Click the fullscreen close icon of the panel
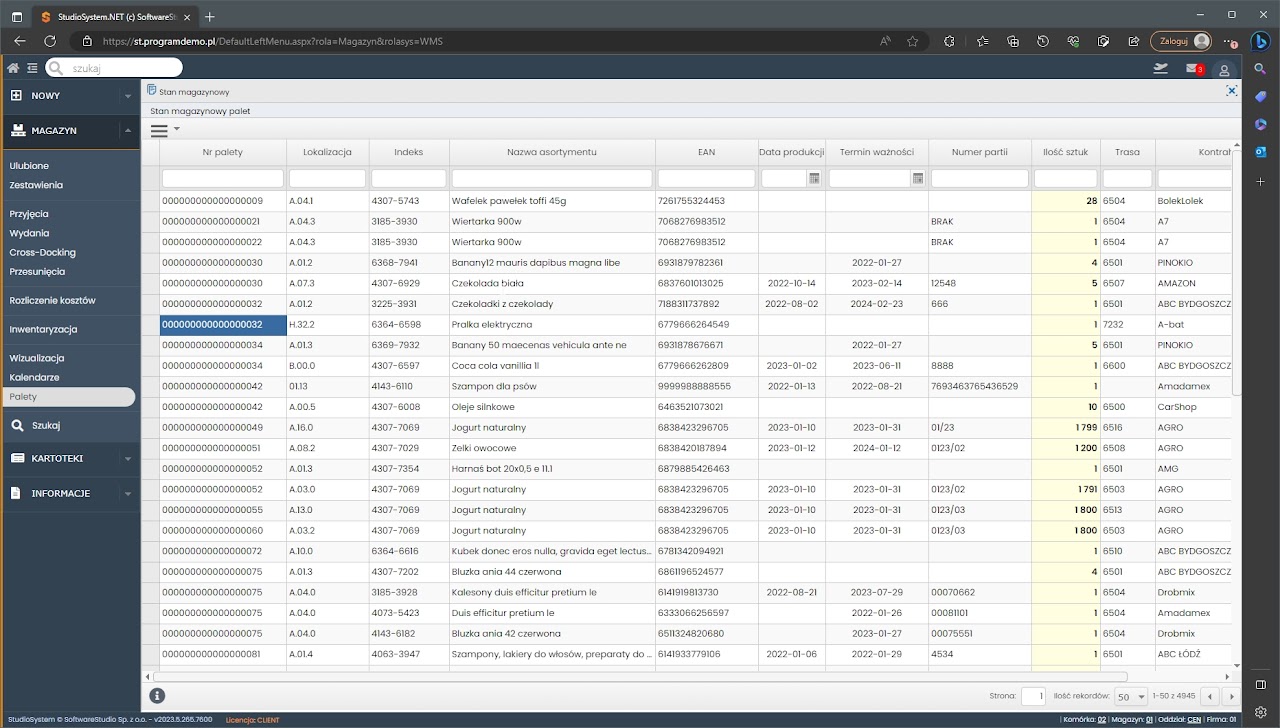The height and width of the screenshot is (728, 1280). coord(1232,91)
